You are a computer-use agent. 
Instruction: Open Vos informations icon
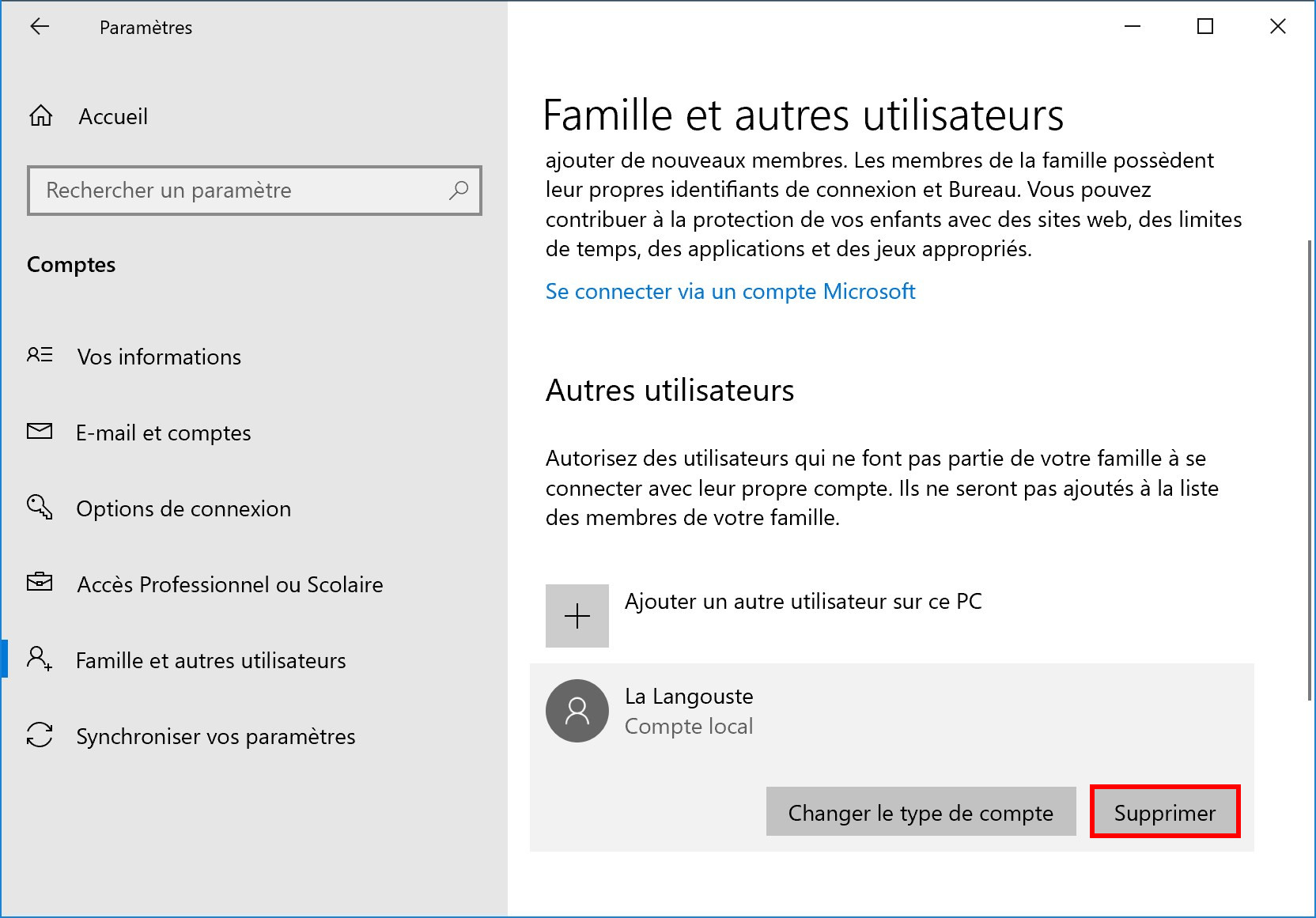[40, 355]
